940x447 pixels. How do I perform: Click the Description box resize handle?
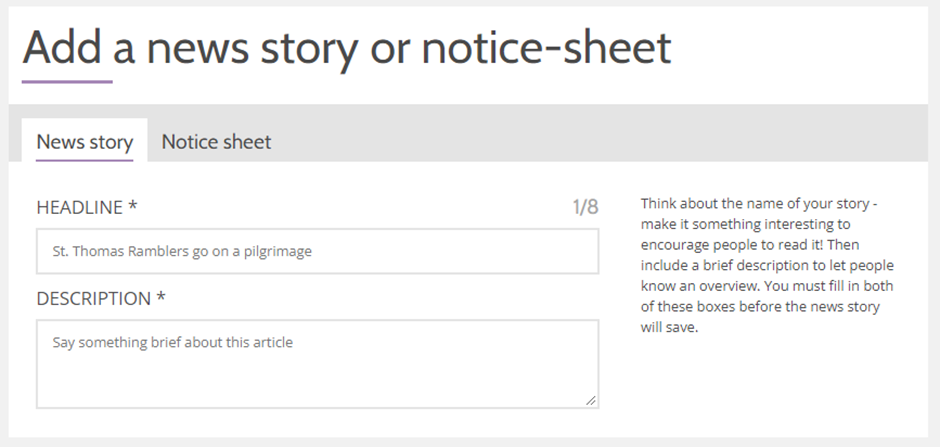591,401
